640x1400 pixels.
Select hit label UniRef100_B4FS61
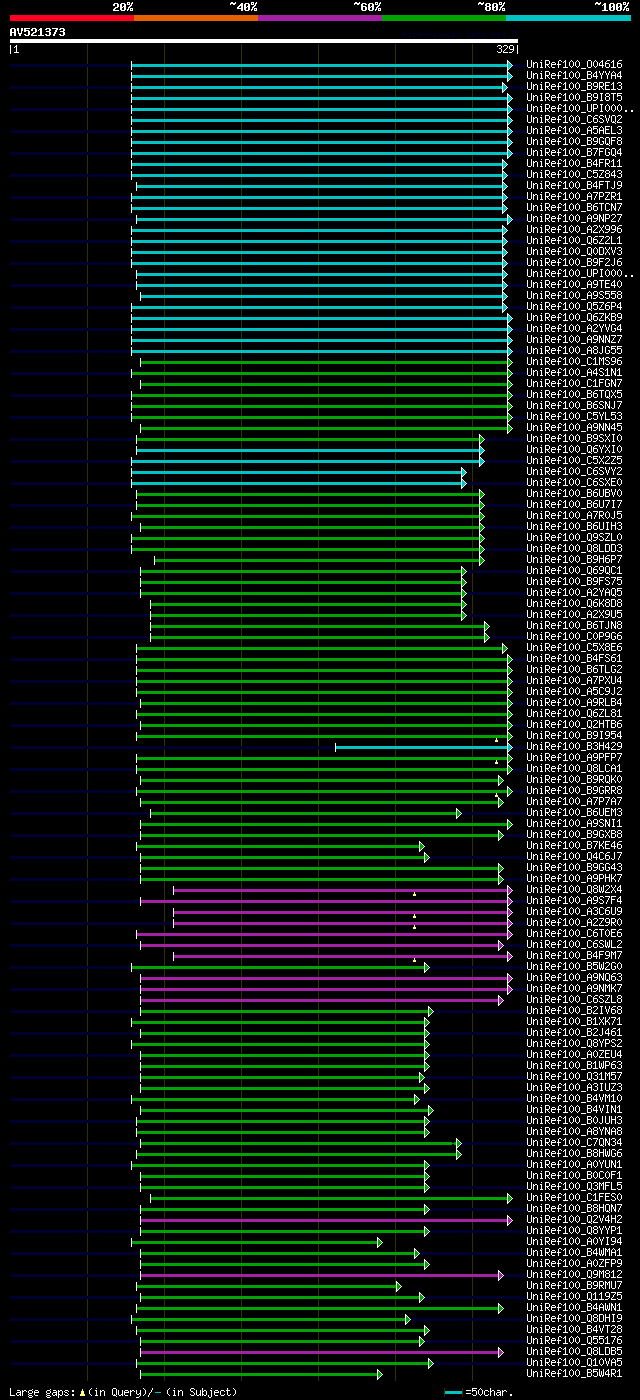574,658
